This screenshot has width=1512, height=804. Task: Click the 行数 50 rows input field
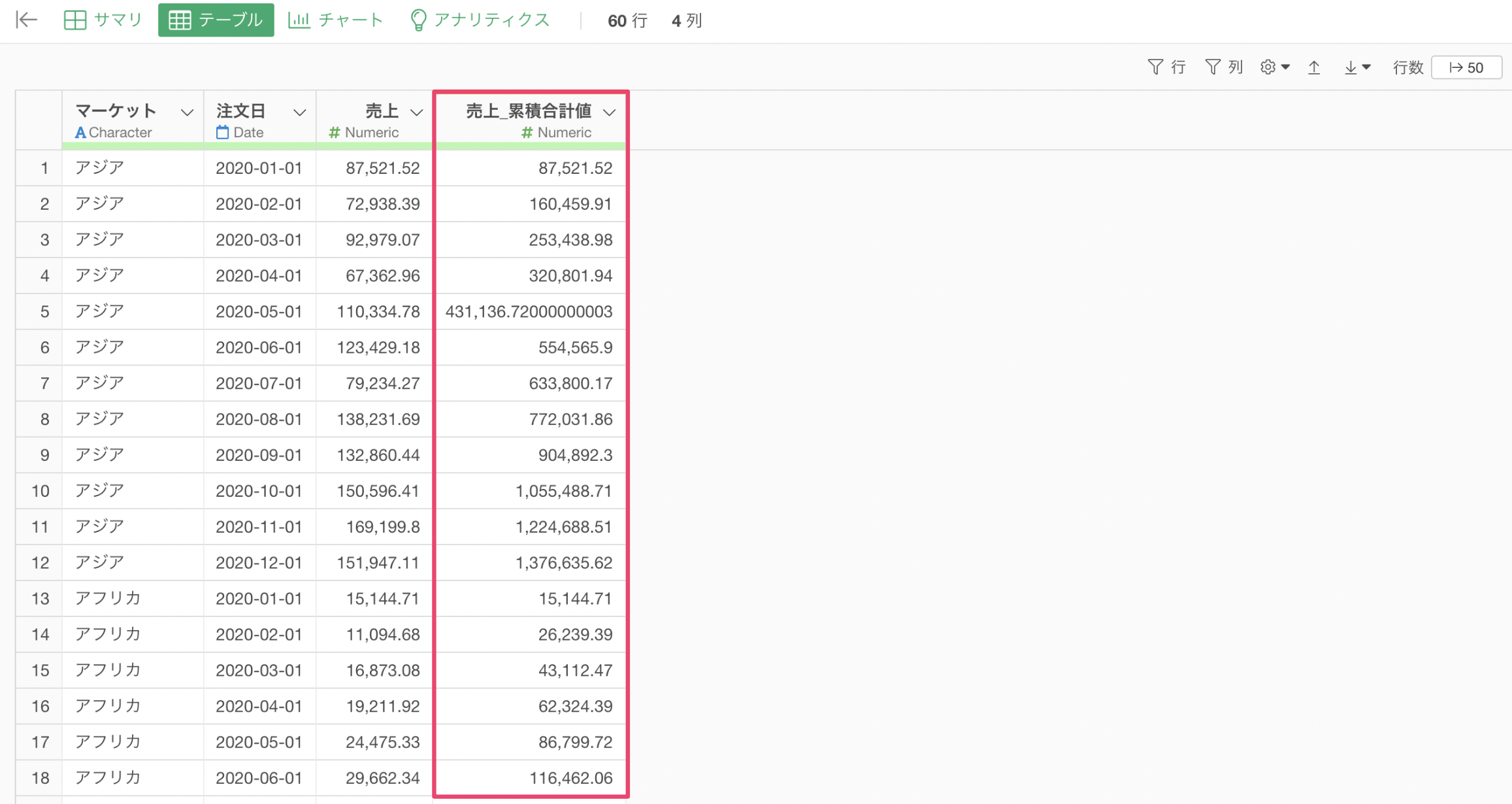pos(1466,67)
